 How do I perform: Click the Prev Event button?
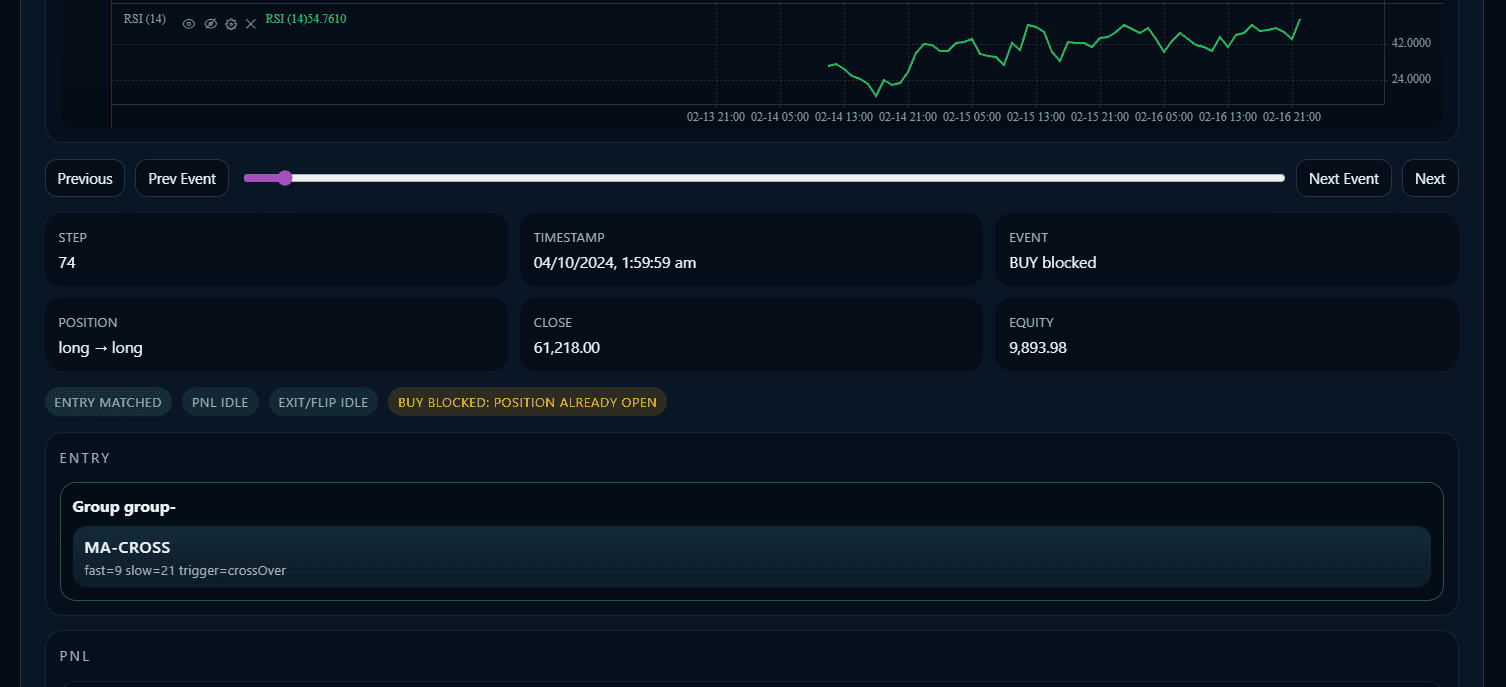tap(181, 178)
